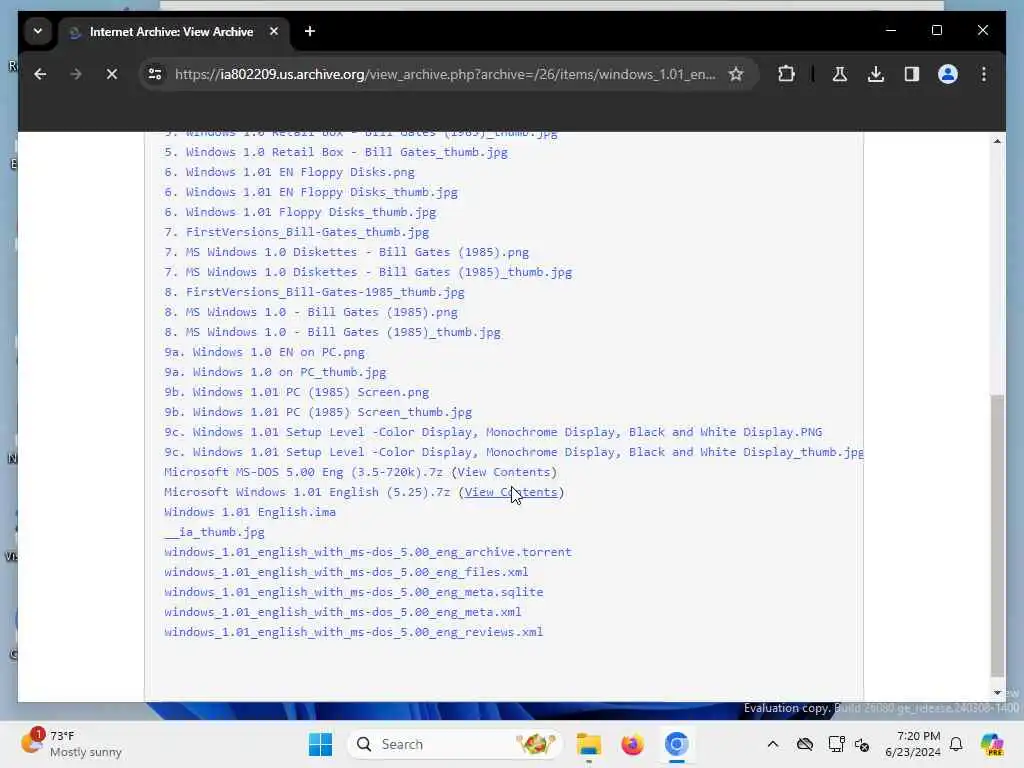Screen dimensions: 1024x768
Task: Open the display/network tray icon
Action: 835,744
